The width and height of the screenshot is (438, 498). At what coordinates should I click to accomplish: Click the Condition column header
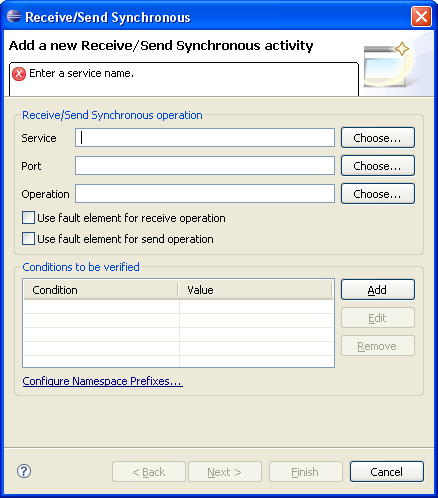point(101,290)
